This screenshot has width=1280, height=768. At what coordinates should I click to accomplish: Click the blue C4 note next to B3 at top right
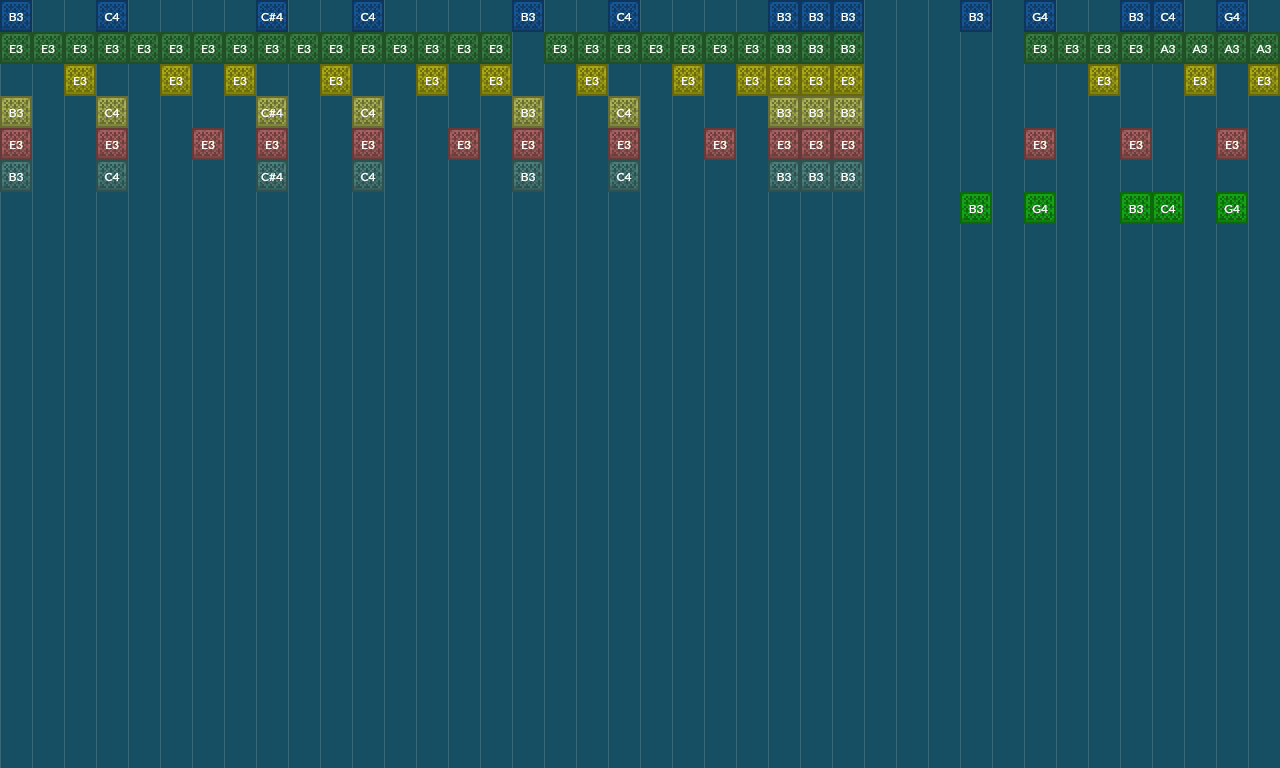pos(1167,16)
